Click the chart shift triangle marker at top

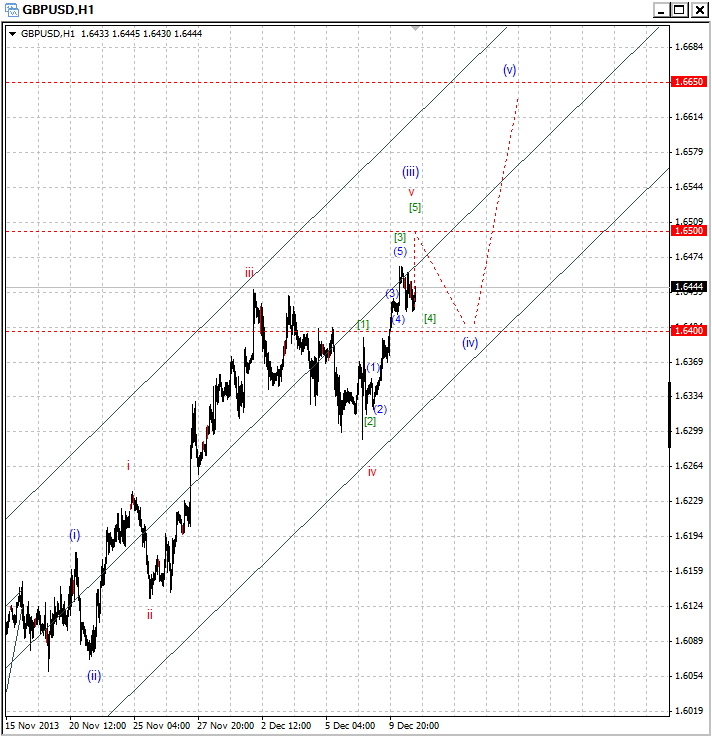(415, 29)
